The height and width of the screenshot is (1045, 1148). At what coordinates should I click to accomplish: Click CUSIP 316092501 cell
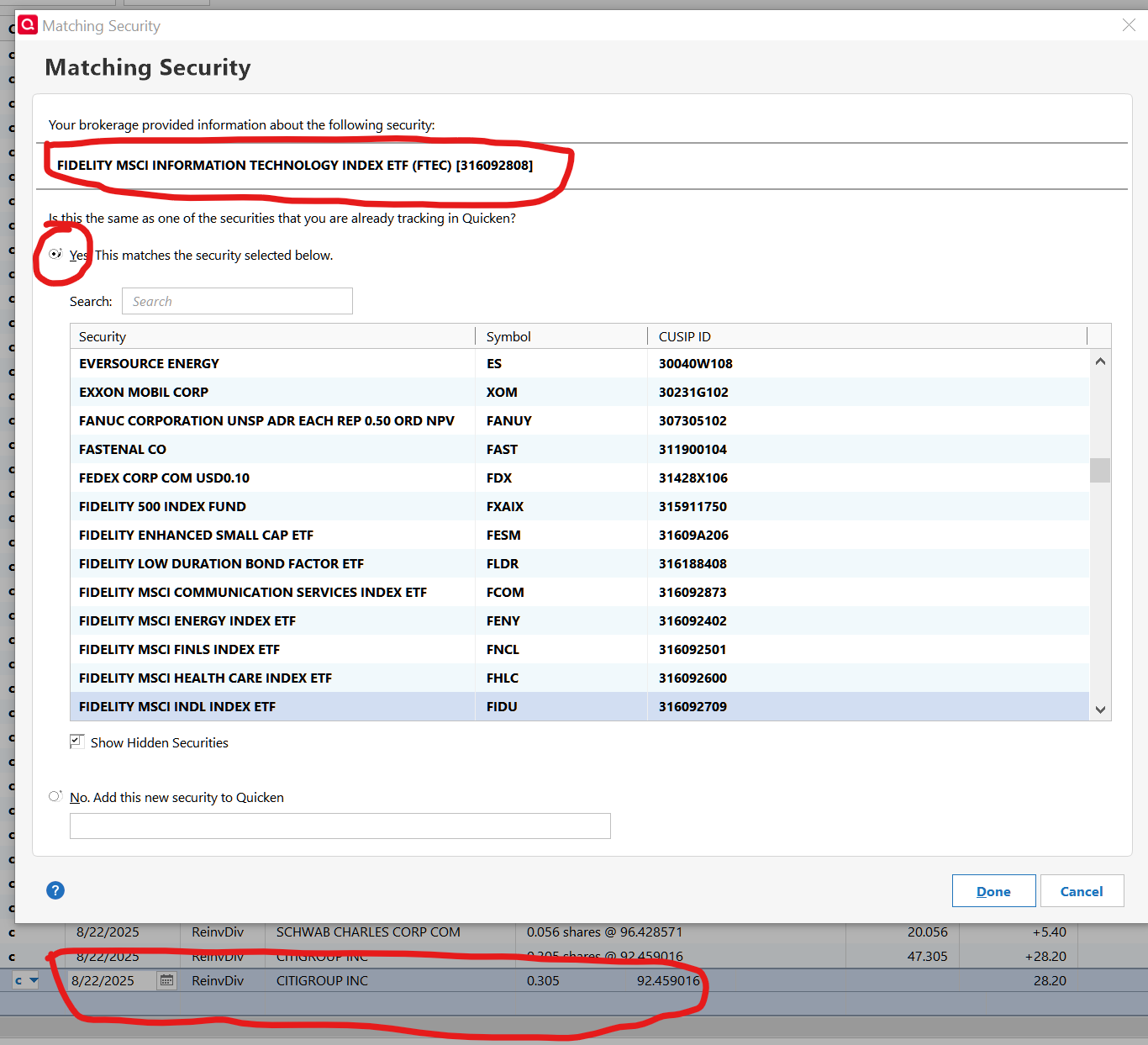692,649
